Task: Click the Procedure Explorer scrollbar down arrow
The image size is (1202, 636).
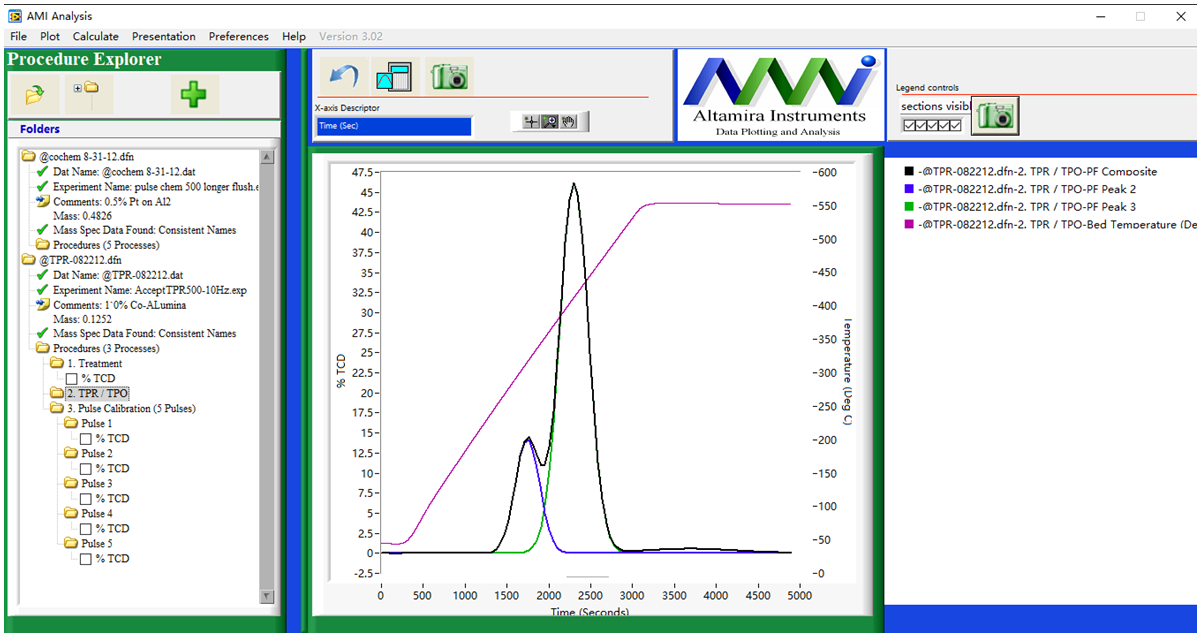Action: coord(267,597)
